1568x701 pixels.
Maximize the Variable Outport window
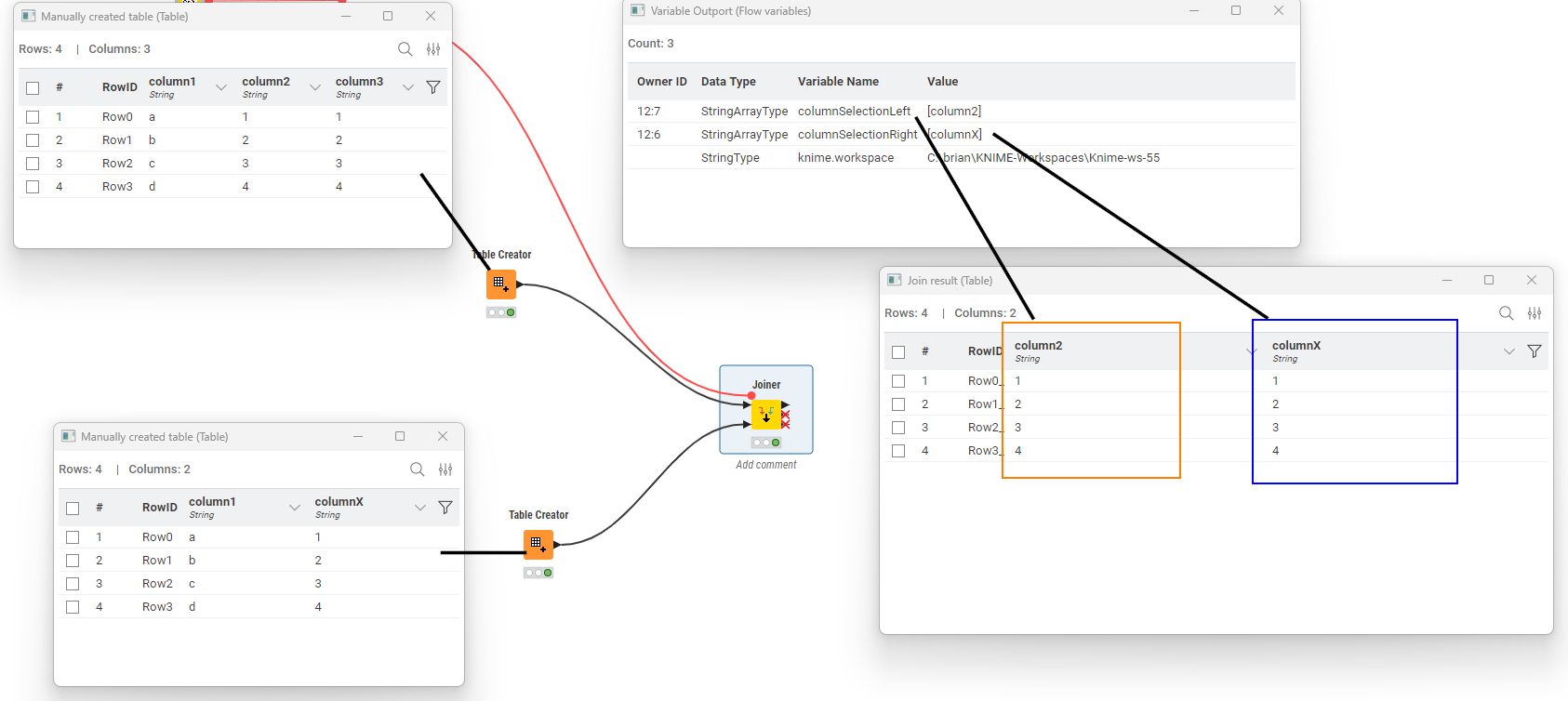pyautogui.click(x=1236, y=11)
